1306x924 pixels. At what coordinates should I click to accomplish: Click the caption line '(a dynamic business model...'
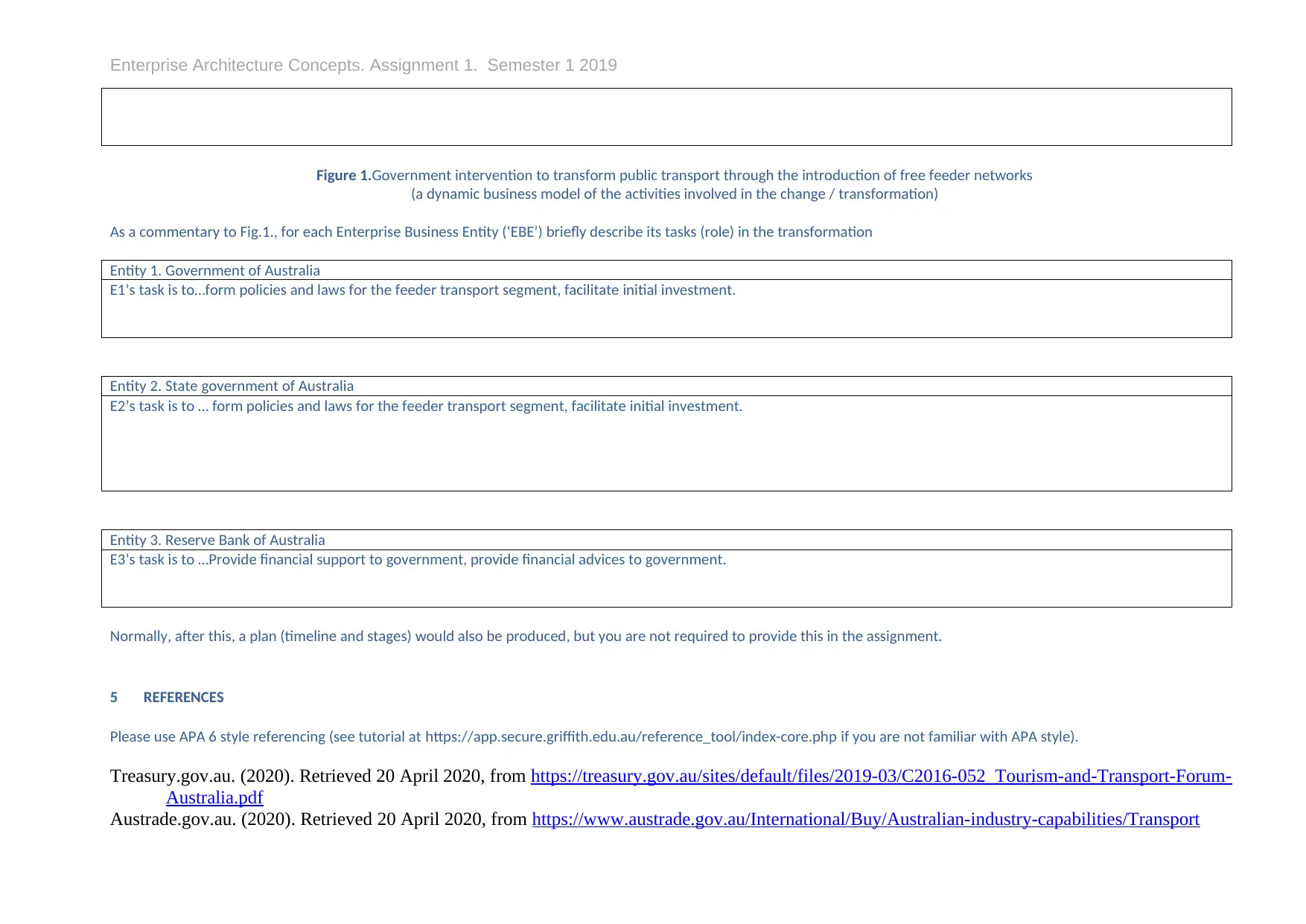click(x=675, y=194)
